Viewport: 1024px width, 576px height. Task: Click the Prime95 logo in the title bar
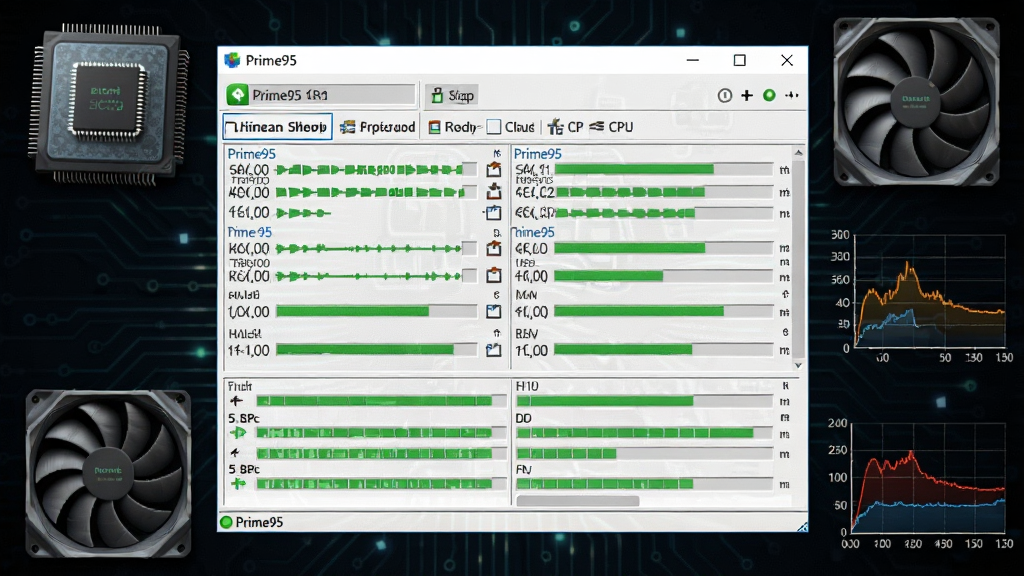coord(232,60)
